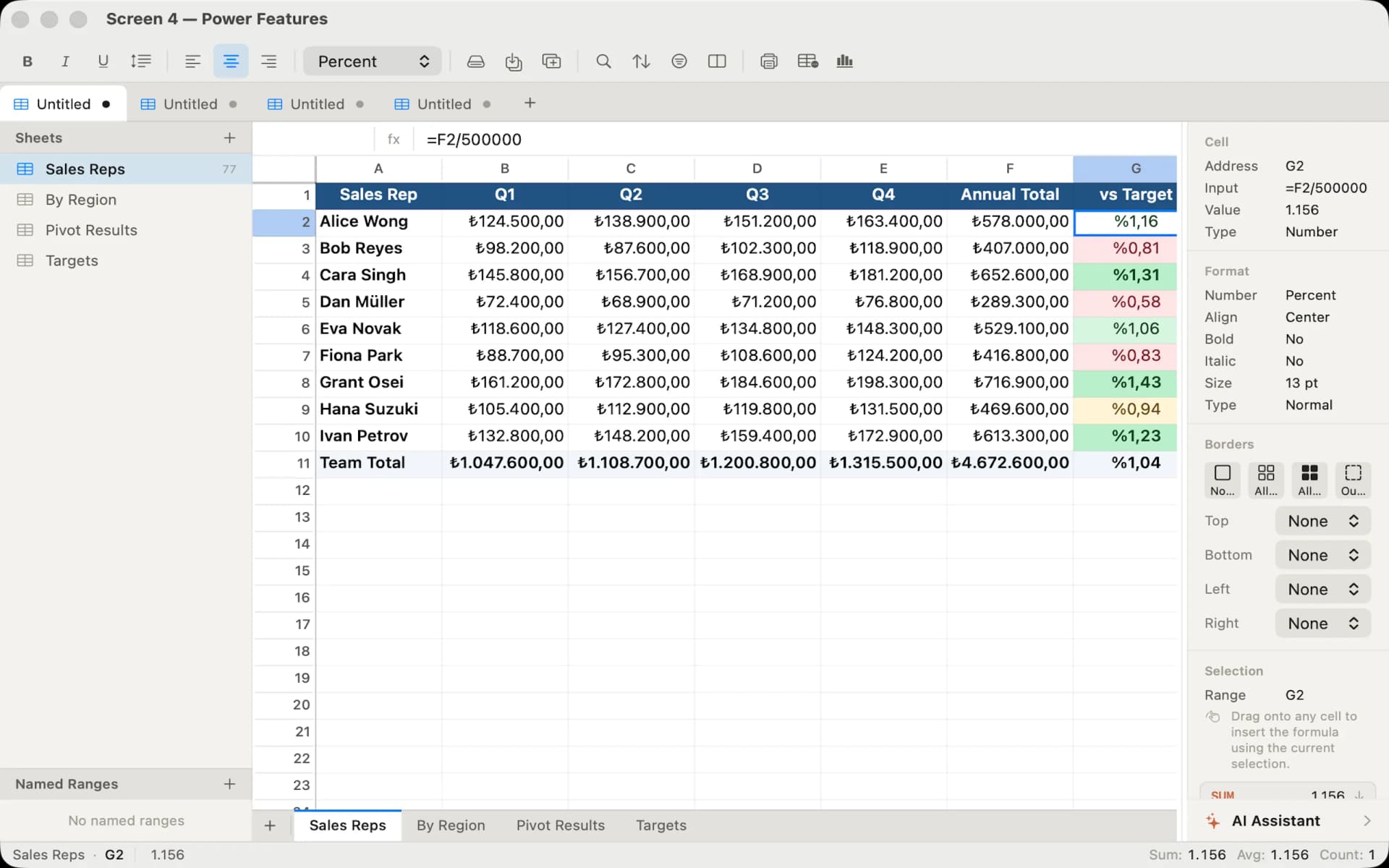Add a new sheet via Sheets header plus
The height and width of the screenshot is (868, 1389).
[x=229, y=137]
